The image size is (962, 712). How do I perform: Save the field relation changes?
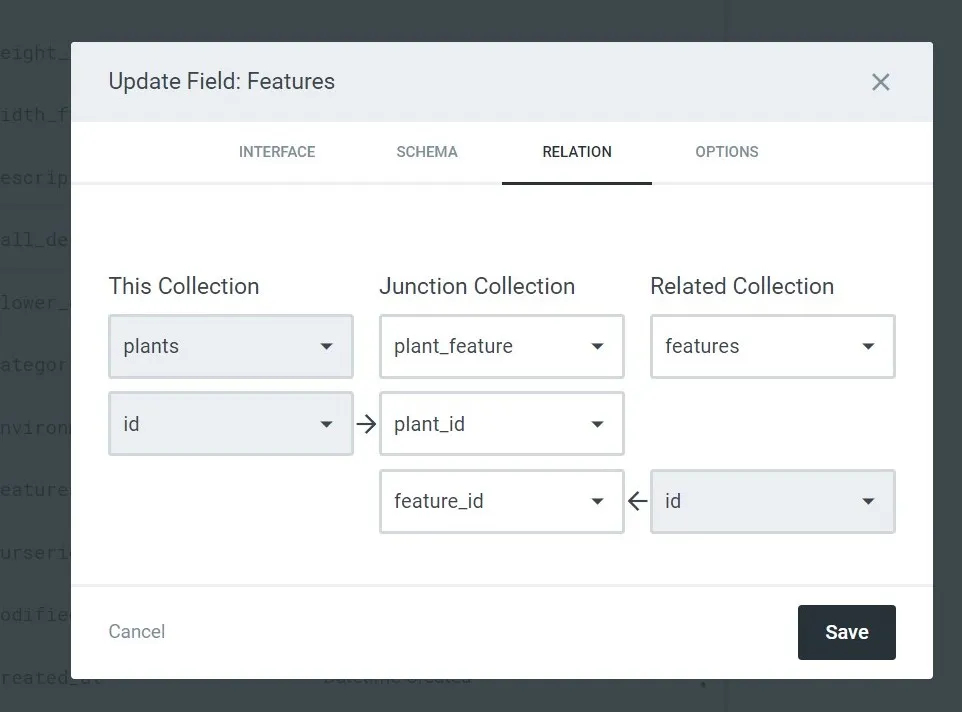pyautogui.click(x=846, y=632)
